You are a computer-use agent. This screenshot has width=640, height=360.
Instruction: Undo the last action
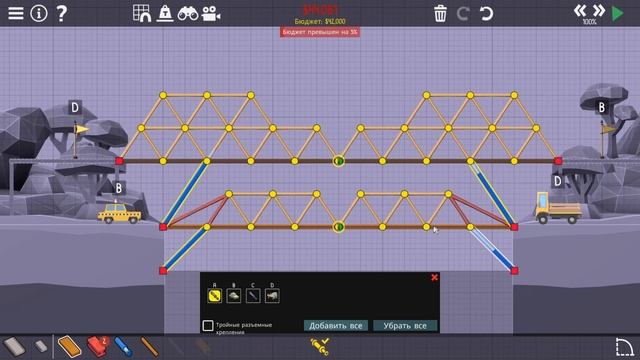pyautogui.click(x=486, y=13)
